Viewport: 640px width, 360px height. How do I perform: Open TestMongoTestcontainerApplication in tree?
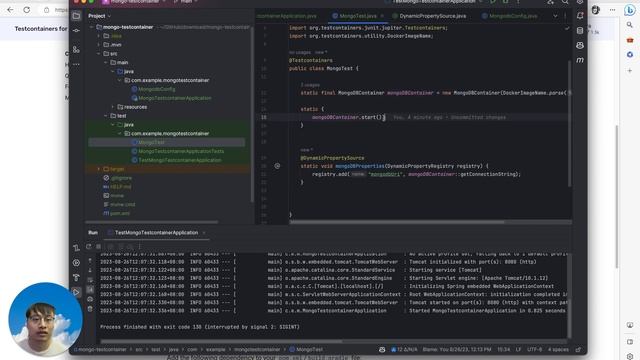tap(176, 160)
